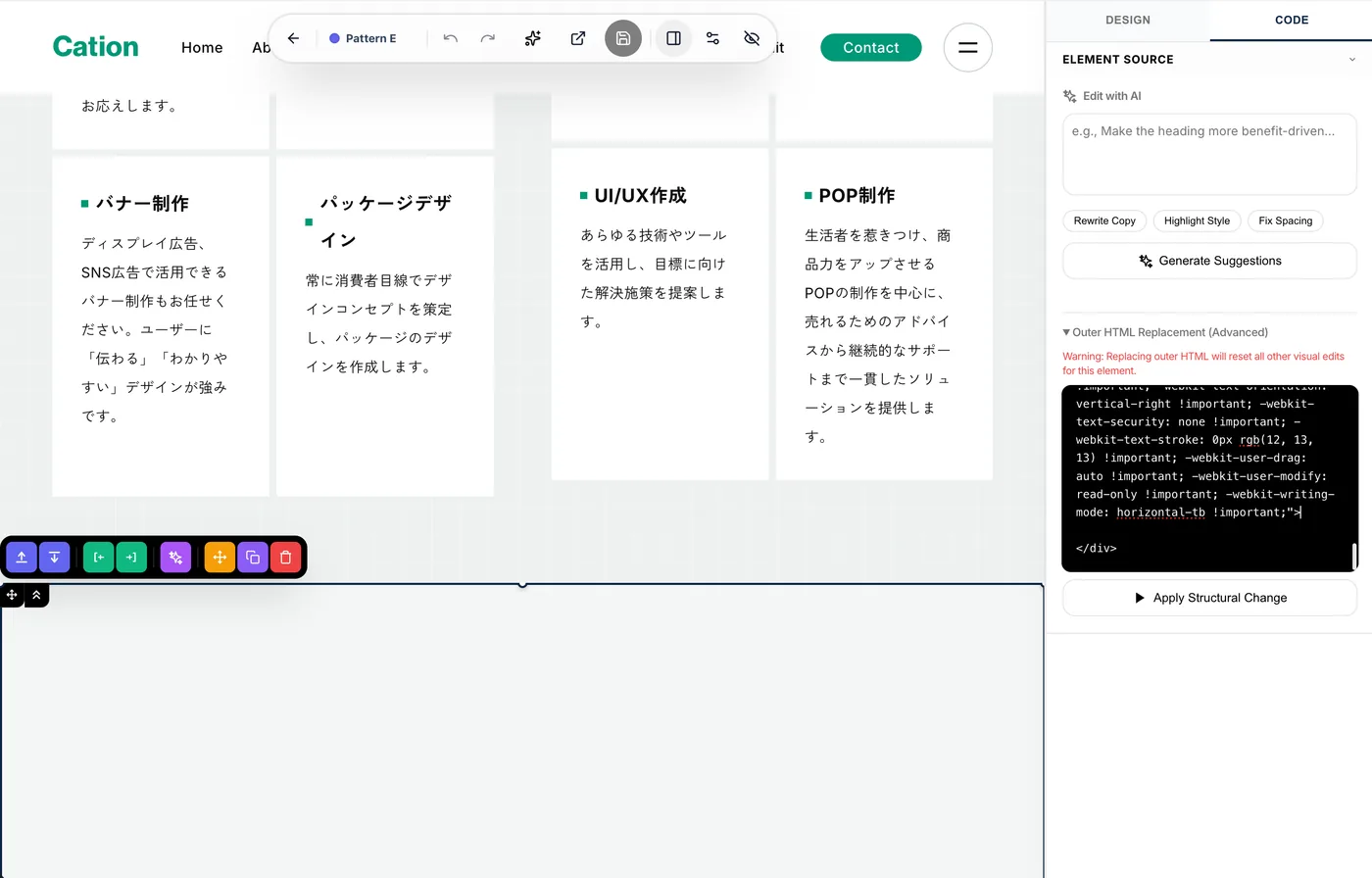Move element up with blue upload arrow
The image size is (1372, 878).
(22, 557)
